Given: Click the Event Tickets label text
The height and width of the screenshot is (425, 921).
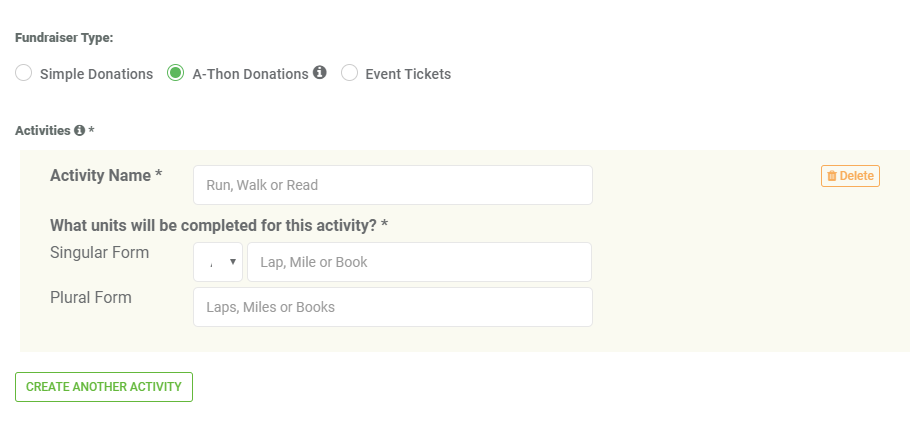Looking at the screenshot, I should point(408,74).
